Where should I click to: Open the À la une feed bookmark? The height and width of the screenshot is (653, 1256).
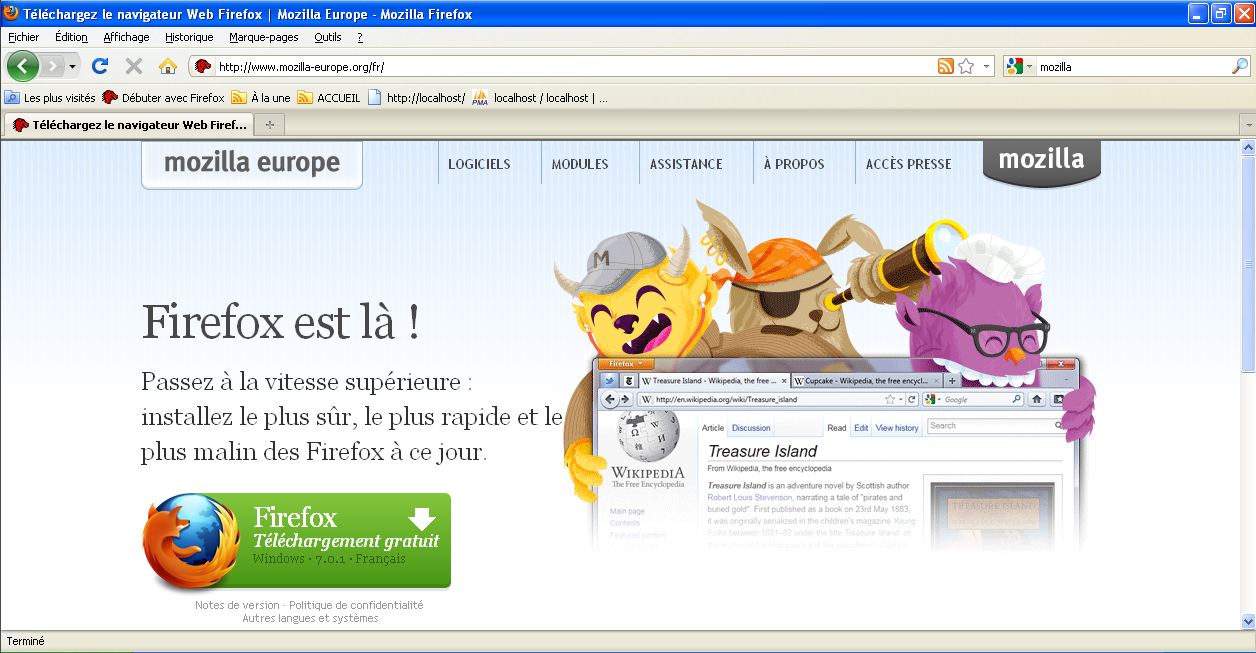click(261, 98)
